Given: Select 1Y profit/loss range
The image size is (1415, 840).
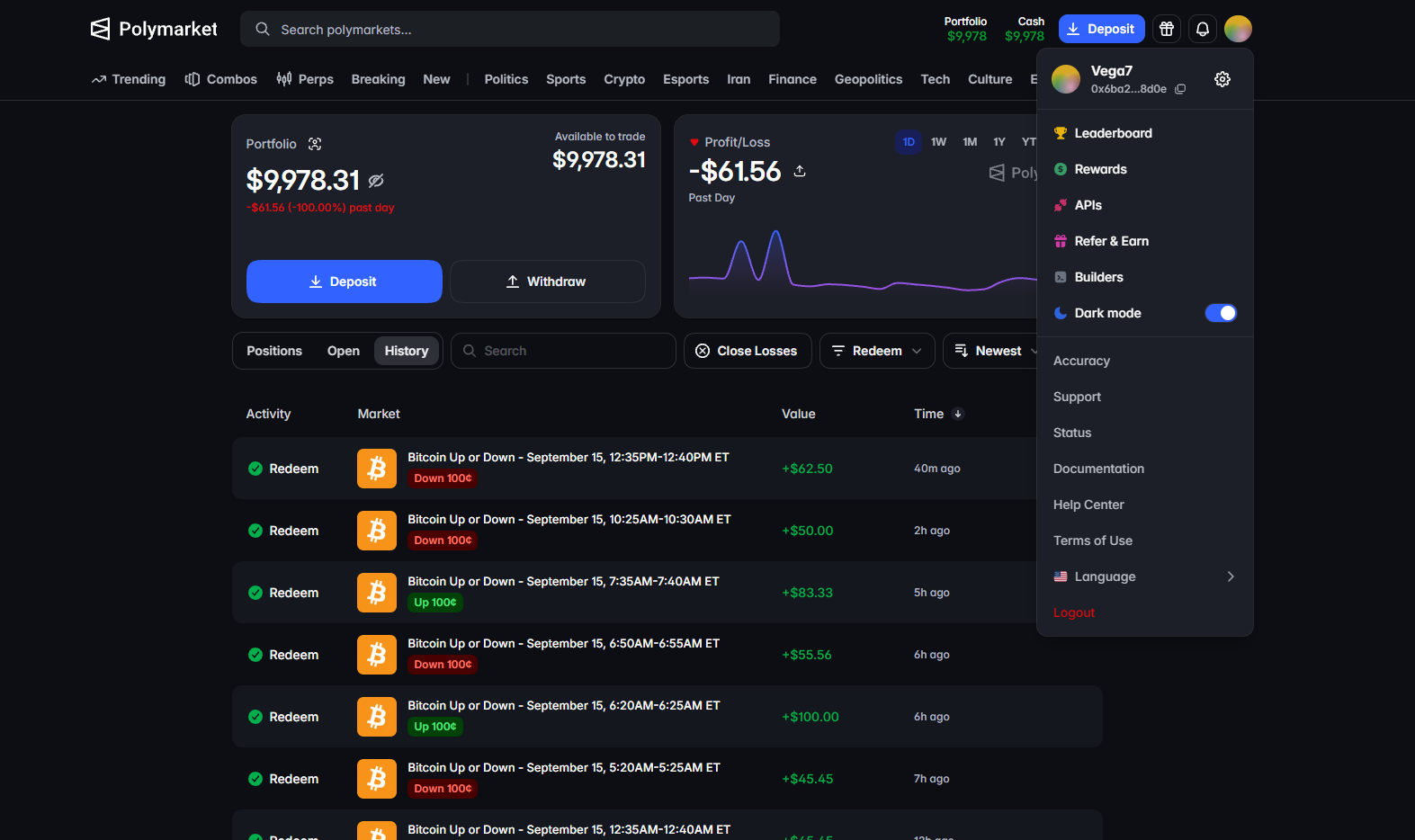Looking at the screenshot, I should 999,142.
